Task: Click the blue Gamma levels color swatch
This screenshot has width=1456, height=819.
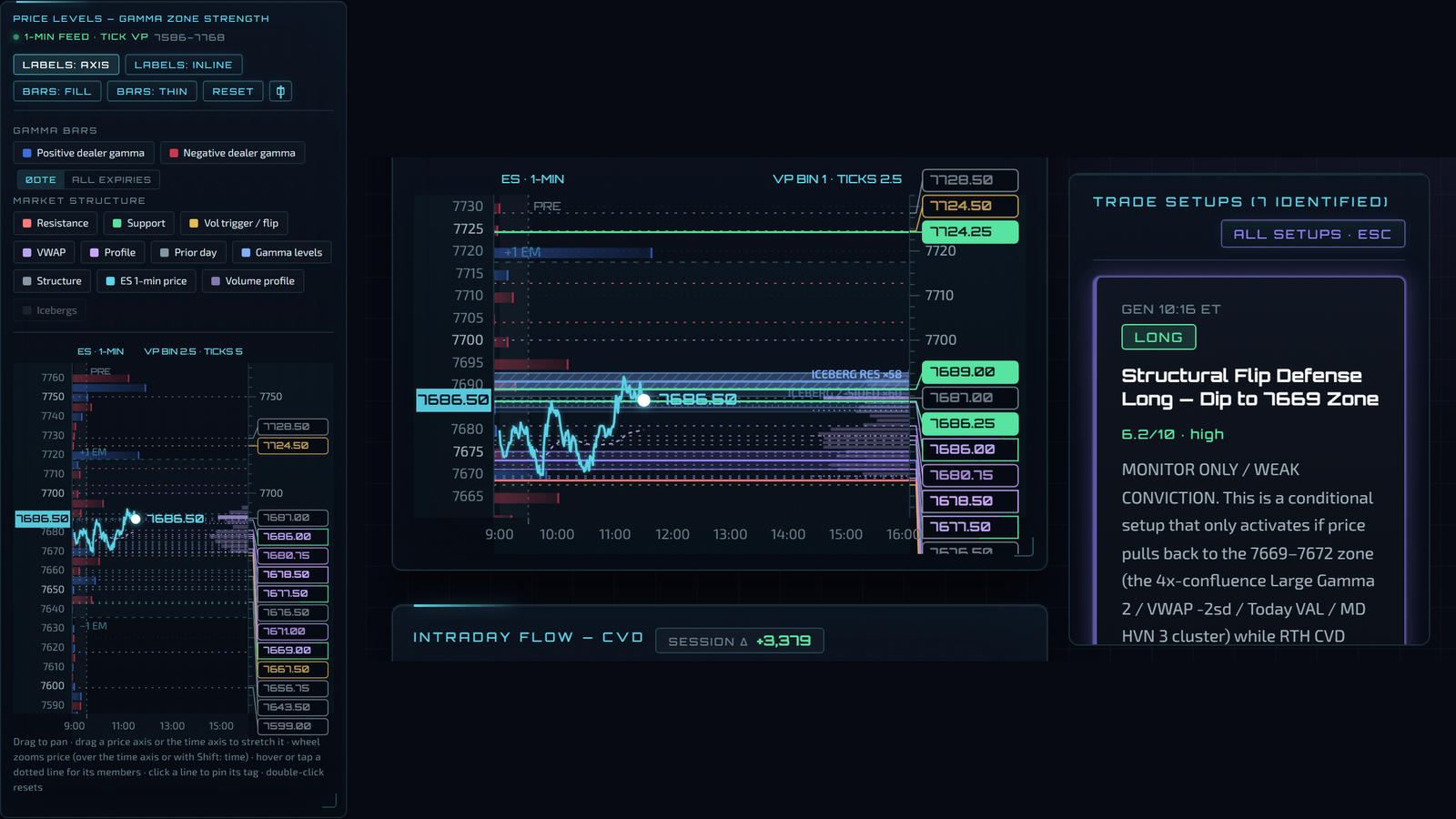Action: tap(246, 253)
